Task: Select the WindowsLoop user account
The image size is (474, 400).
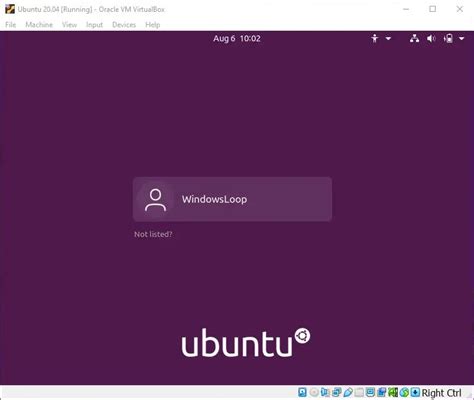Action: [x=232, y=199]
